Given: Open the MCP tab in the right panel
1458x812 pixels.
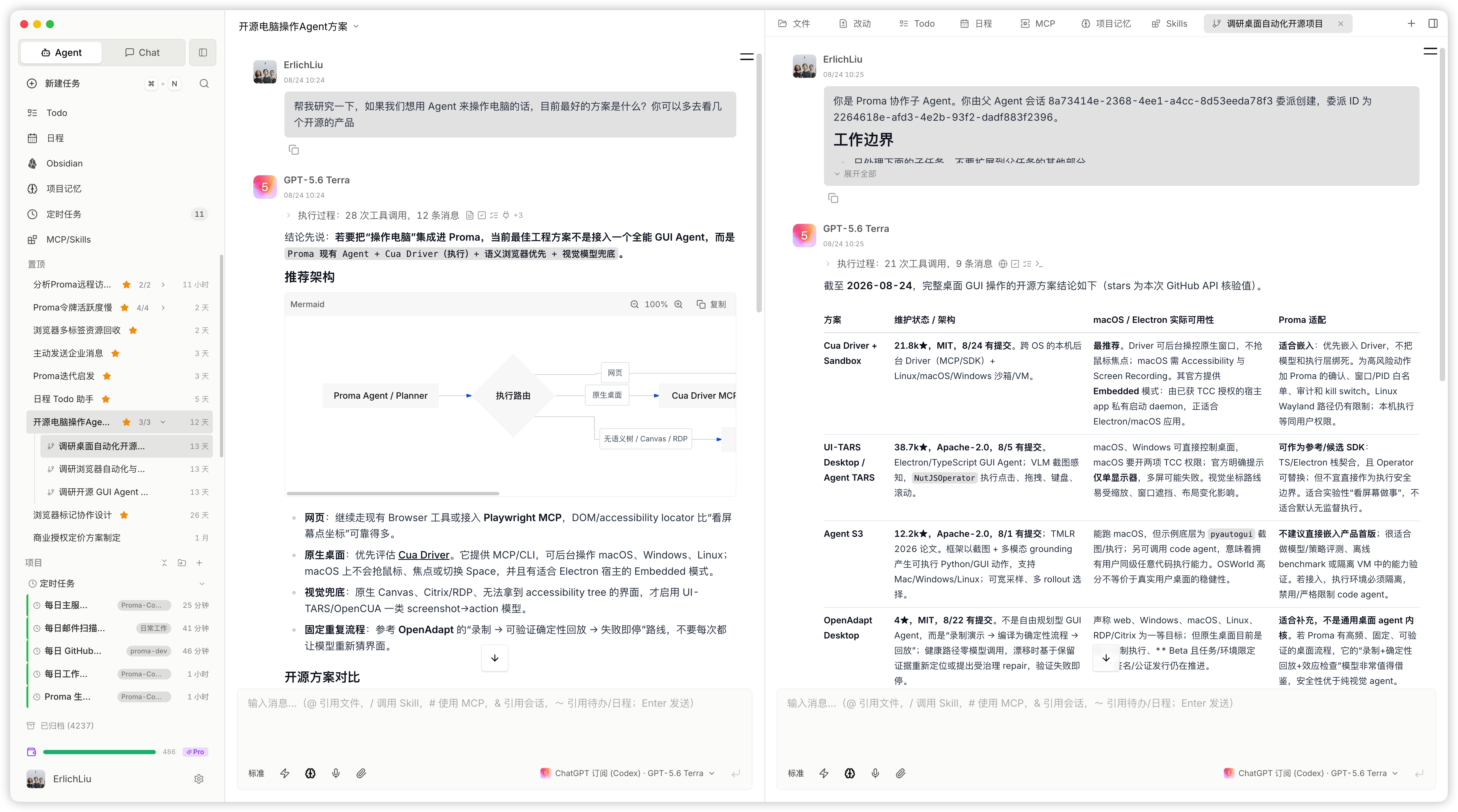Looking at the screenshot, I should [x=1038, y=24].
